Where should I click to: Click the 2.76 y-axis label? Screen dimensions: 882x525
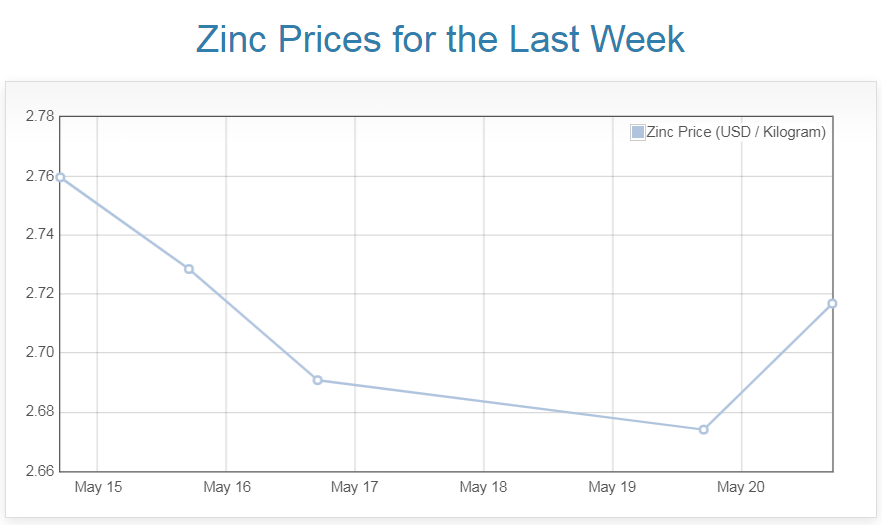40,176
